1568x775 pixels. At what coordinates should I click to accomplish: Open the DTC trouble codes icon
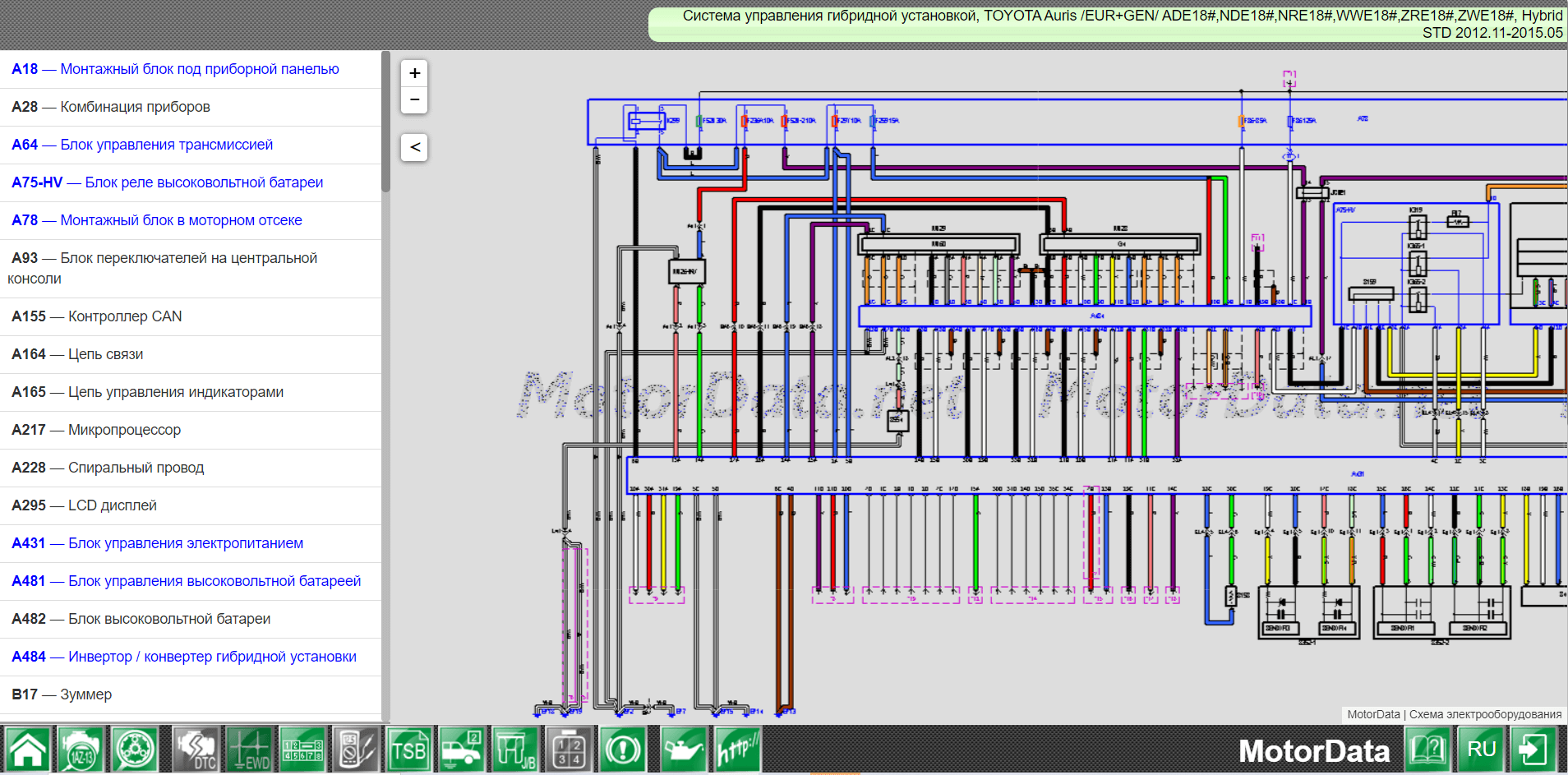coord(196,750)
